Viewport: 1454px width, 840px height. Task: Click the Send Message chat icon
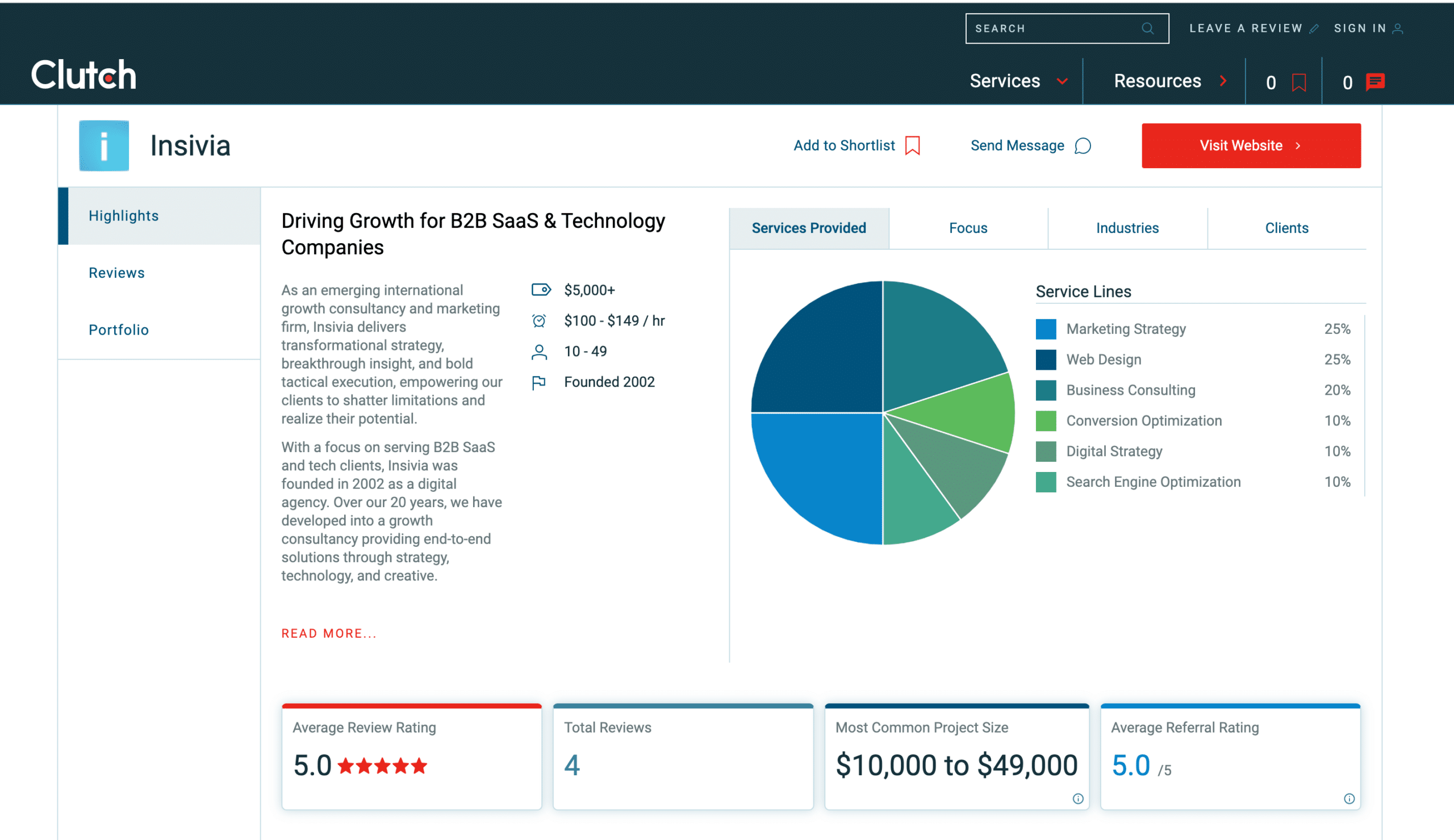pyautogui.click(x=1083, y=145)
